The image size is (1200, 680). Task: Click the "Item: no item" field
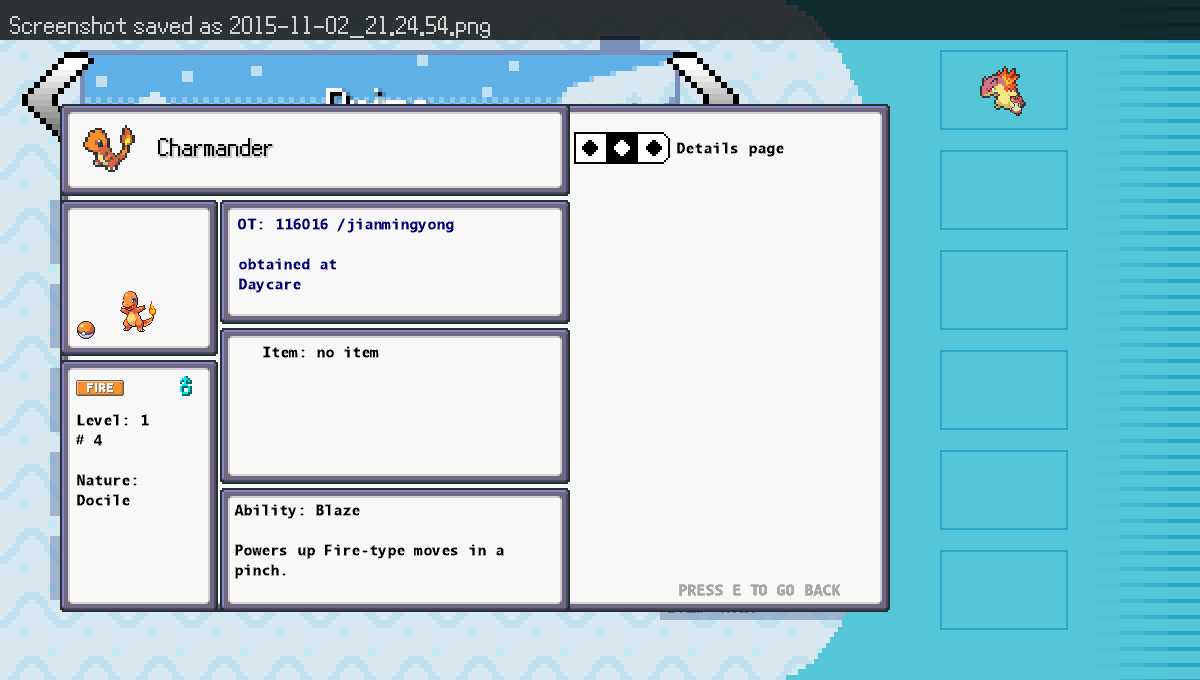pos(320,353)
